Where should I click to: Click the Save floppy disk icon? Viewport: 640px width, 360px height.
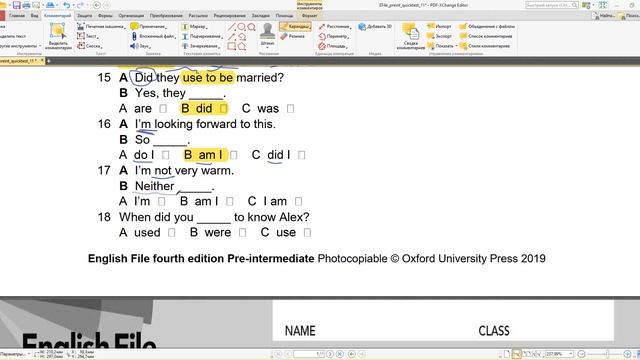click(x=16, y=5)
